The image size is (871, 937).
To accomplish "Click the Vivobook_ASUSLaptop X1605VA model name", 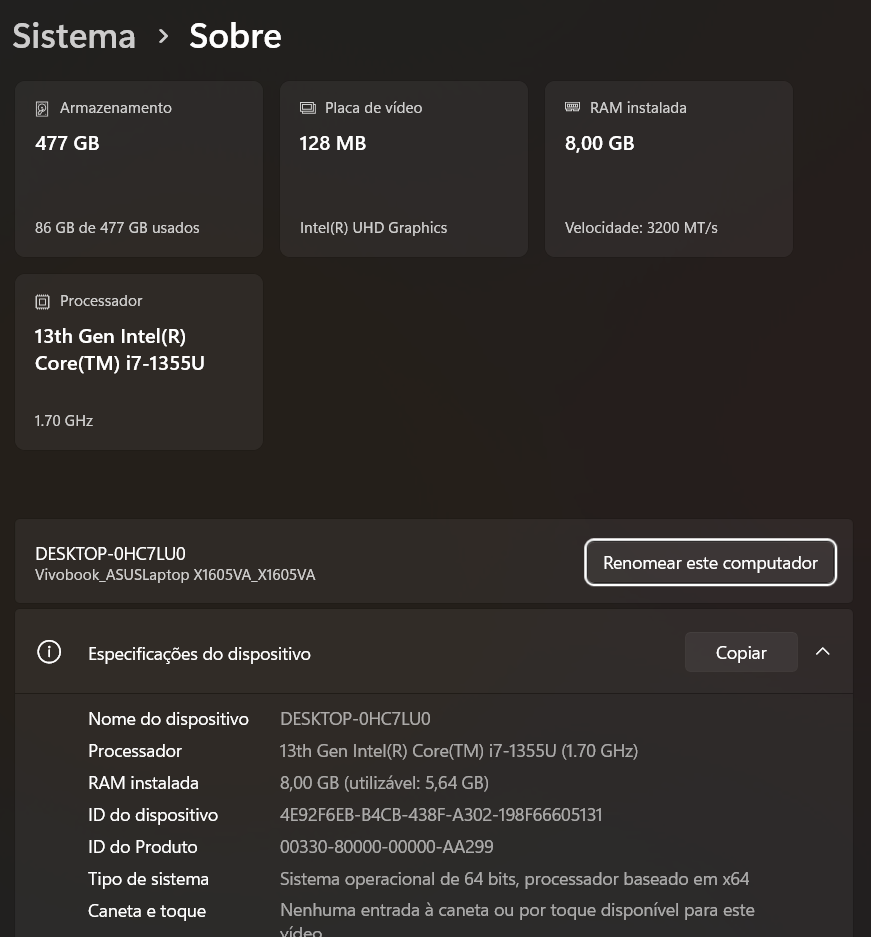I will click(x=175, y=575).
